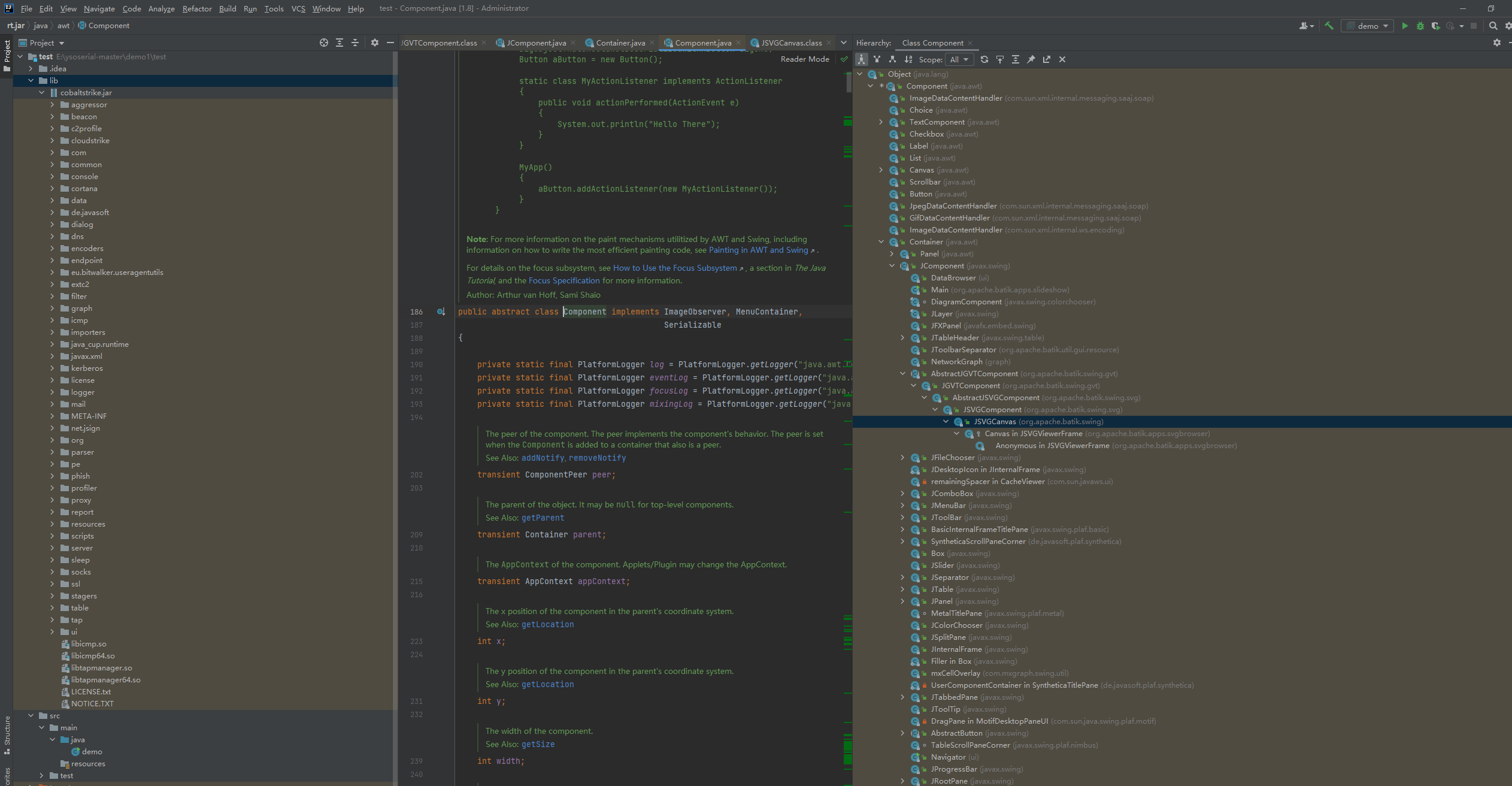Click the green Debug bug icon
1512x786 pixels.
pos(1420,26)
